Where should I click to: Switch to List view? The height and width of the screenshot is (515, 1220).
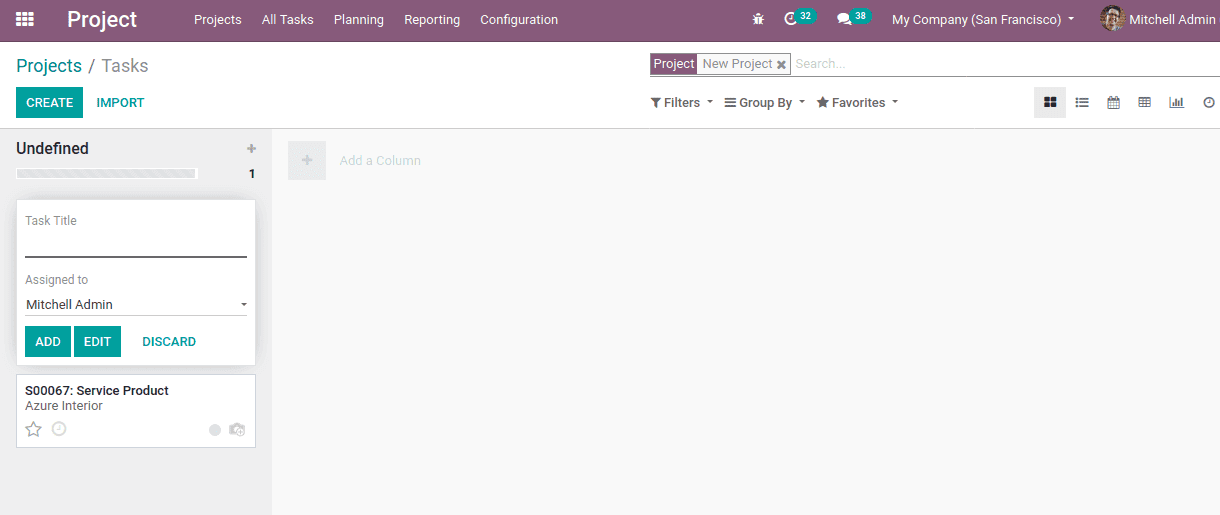tap(1082, 102)
